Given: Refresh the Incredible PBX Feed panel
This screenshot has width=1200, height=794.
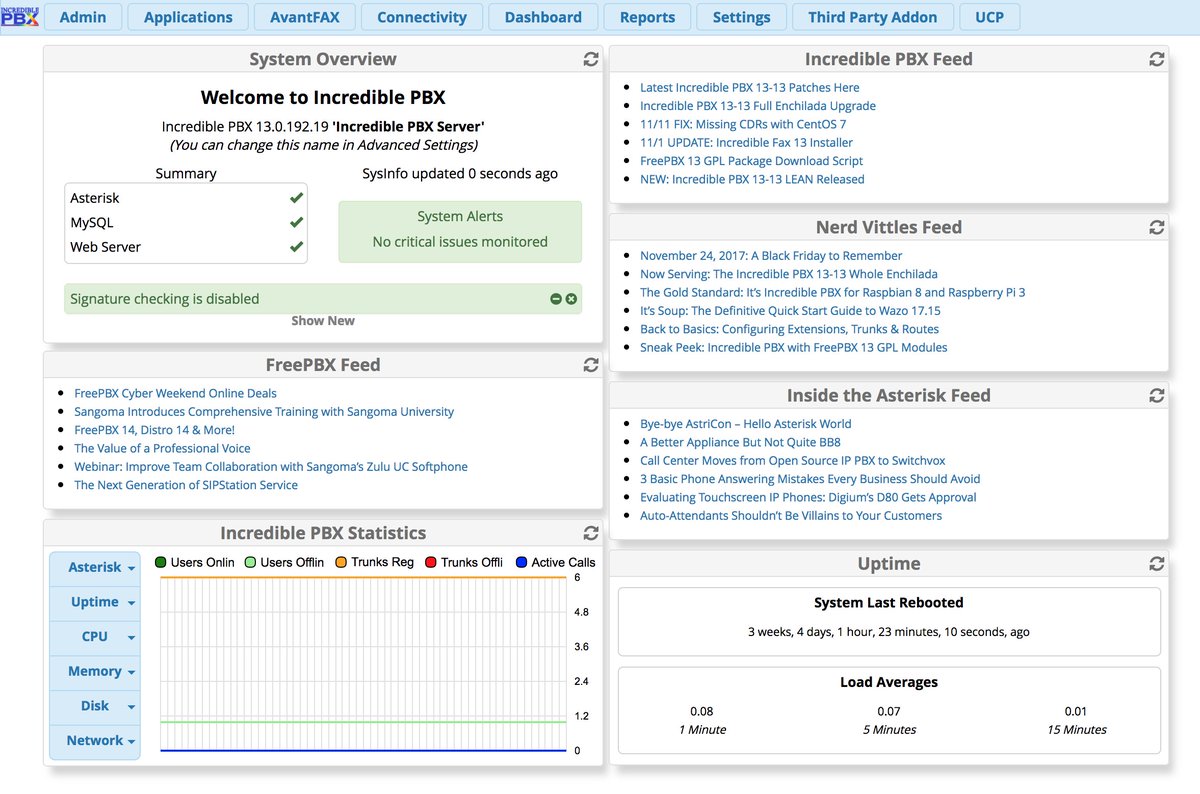Looking at the screenshot, I should point(1157,59).
